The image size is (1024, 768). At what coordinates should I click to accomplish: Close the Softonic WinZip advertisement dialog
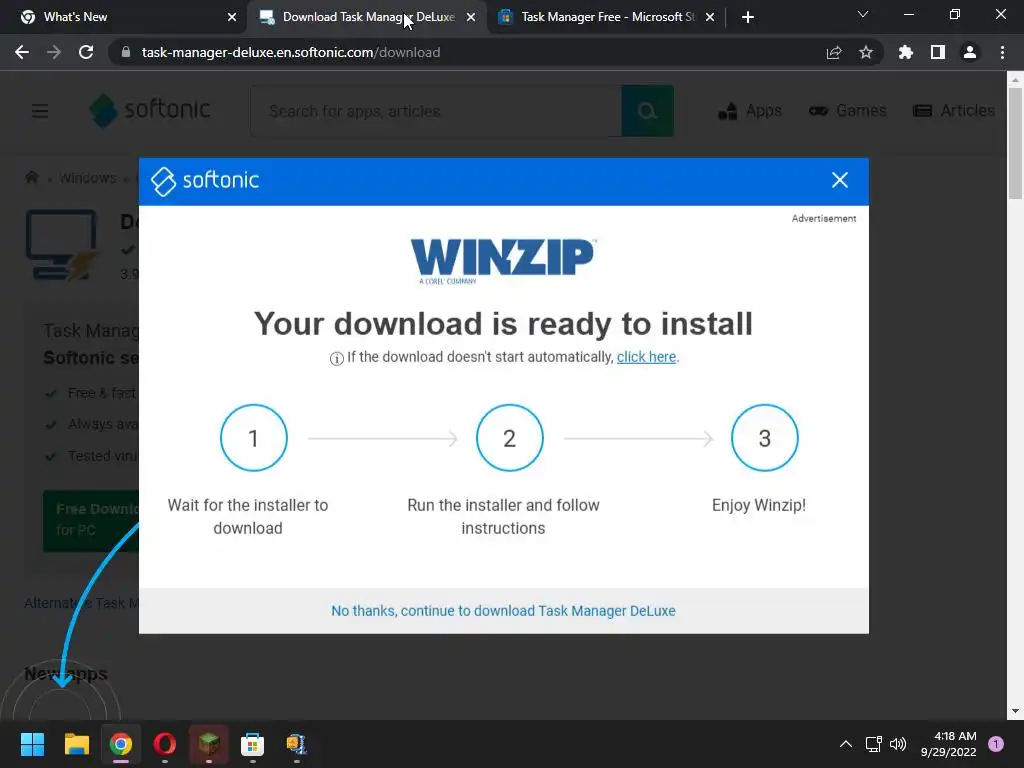pyautogui.click(x=839, y=180)
